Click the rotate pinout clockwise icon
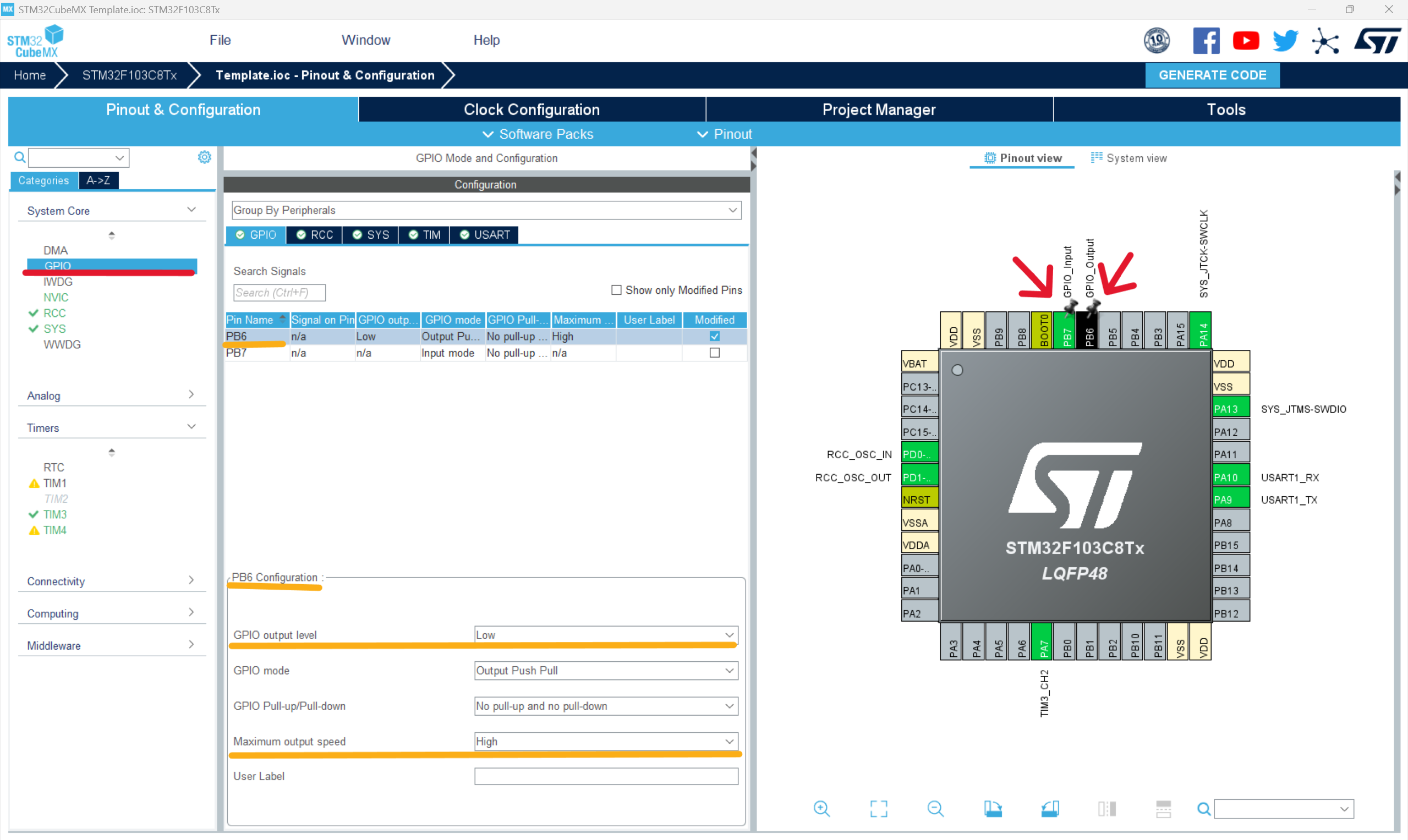This screenshot has width=1408, height=840. [993, 808]
